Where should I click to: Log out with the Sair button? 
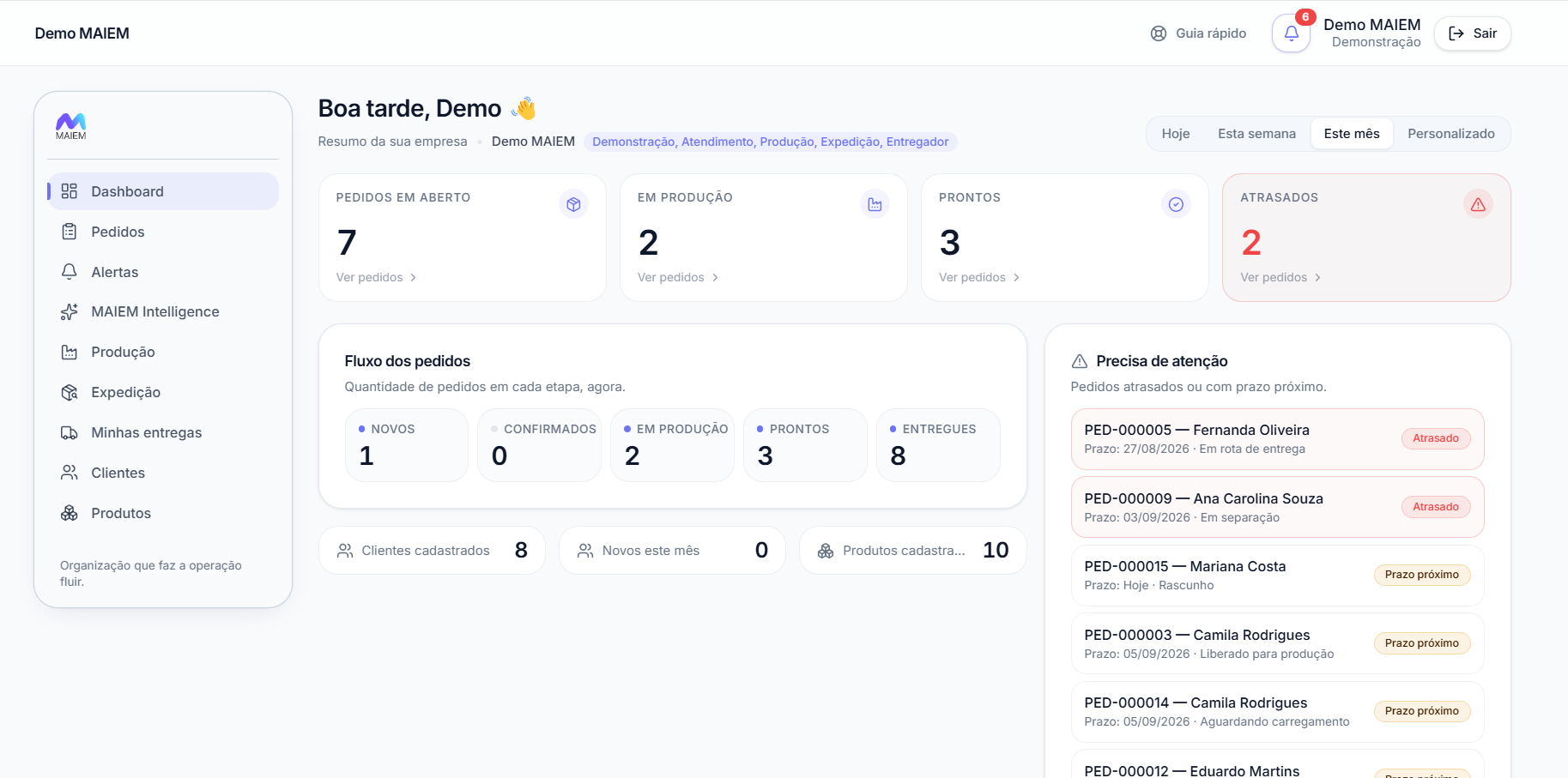click(1473, 33)
